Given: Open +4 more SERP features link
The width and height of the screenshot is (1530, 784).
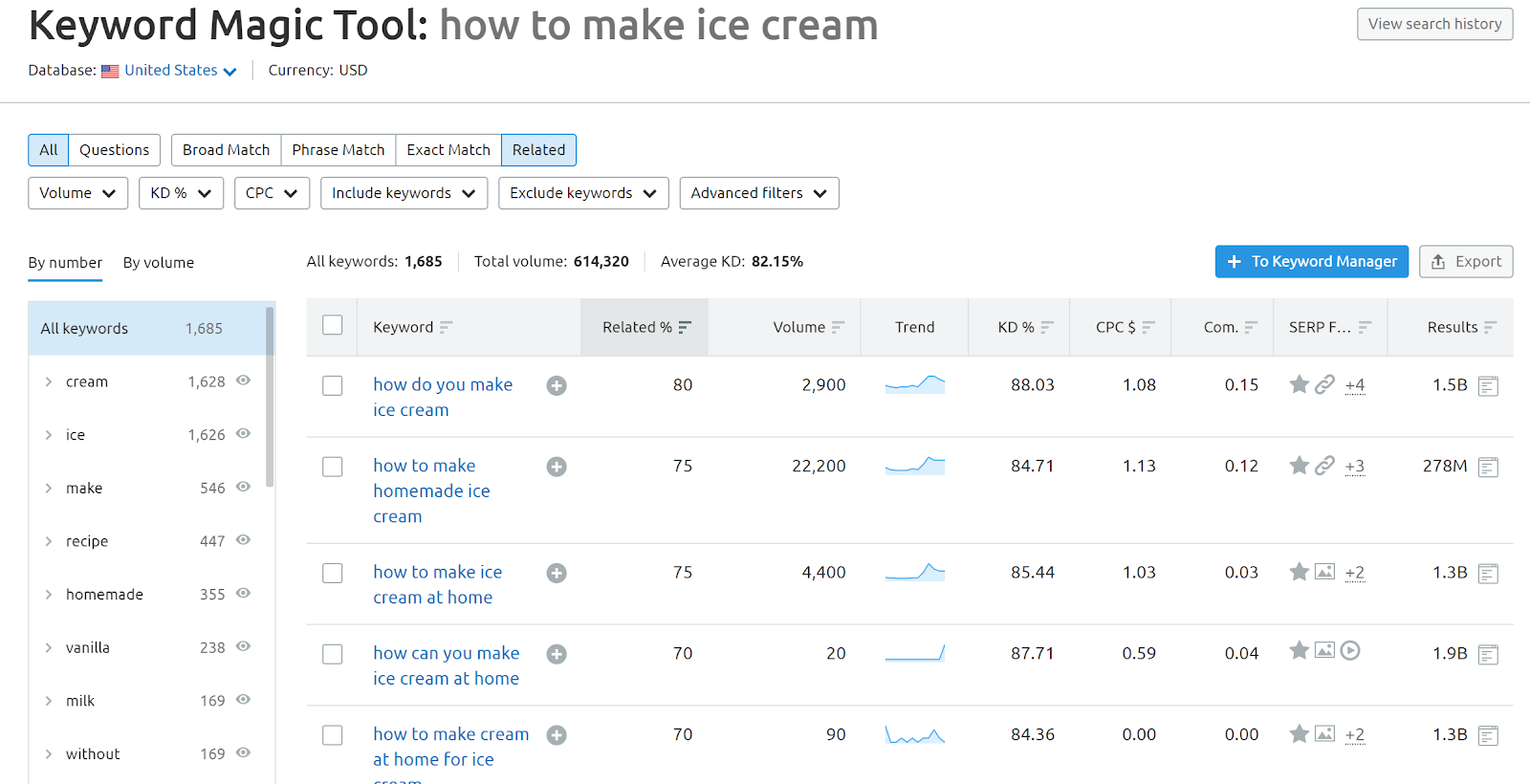Looking at the screenshot, I should [x=1355, y=385].
